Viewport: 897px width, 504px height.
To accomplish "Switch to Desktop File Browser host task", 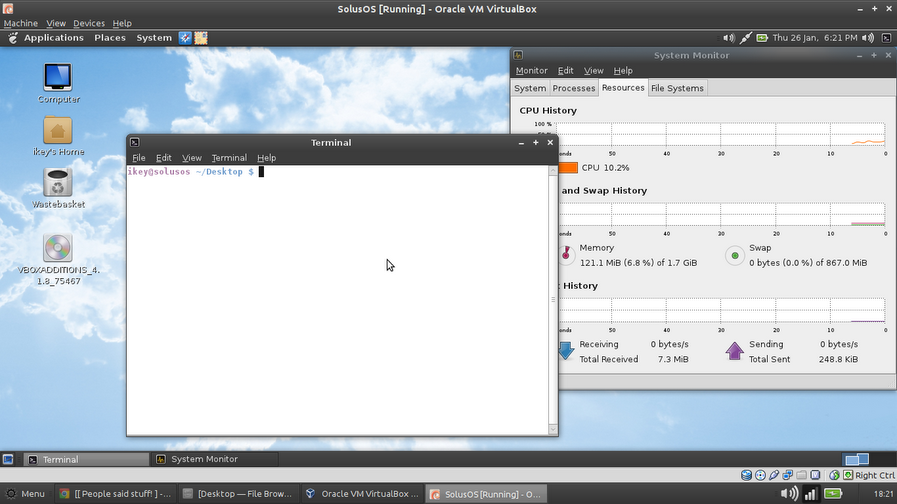I will 237,494.
